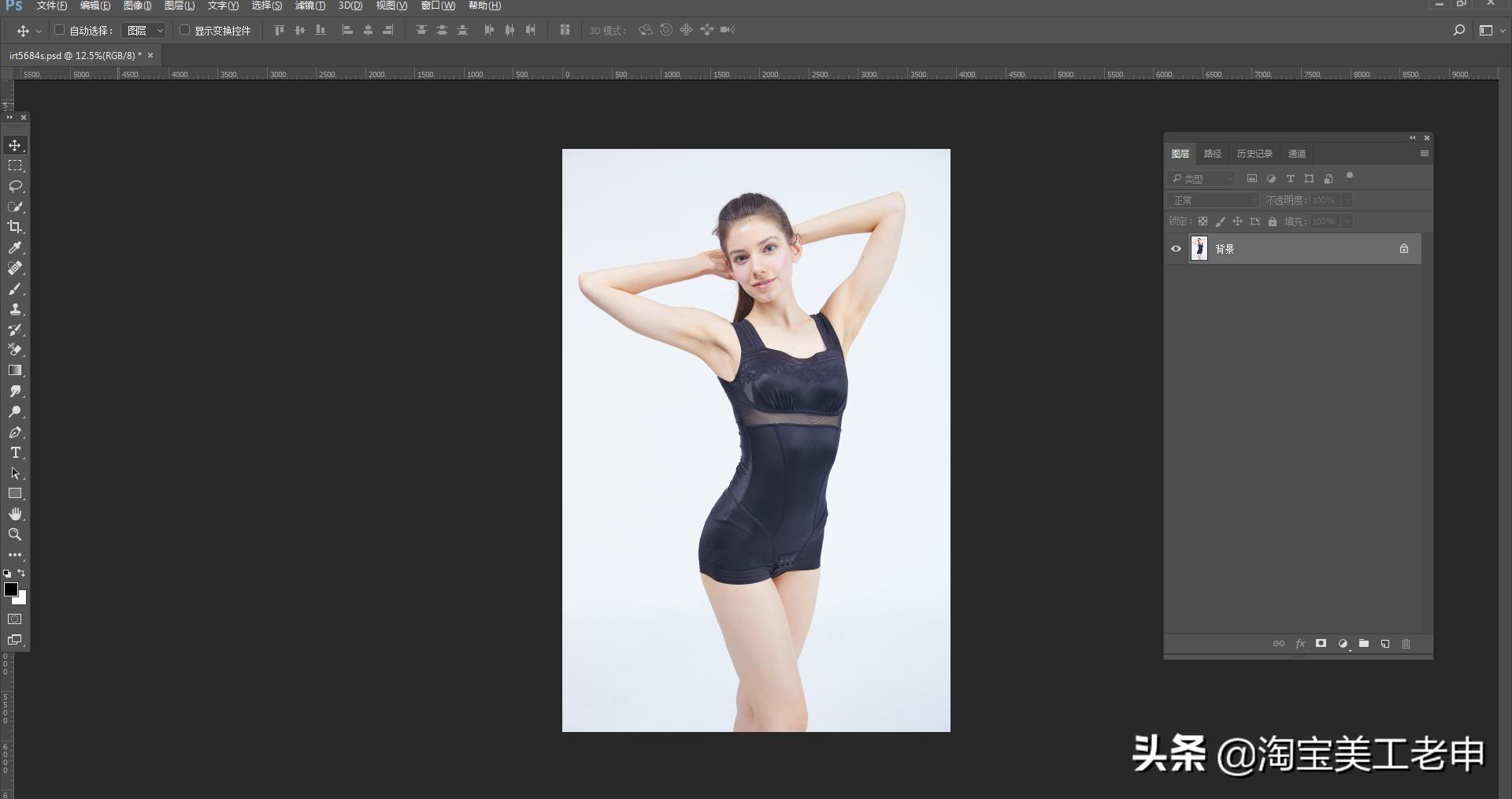Close the irt5684s.psd document tab
Screen dimensions: 1512x799
pyautogui.click(x=150, y=55)
